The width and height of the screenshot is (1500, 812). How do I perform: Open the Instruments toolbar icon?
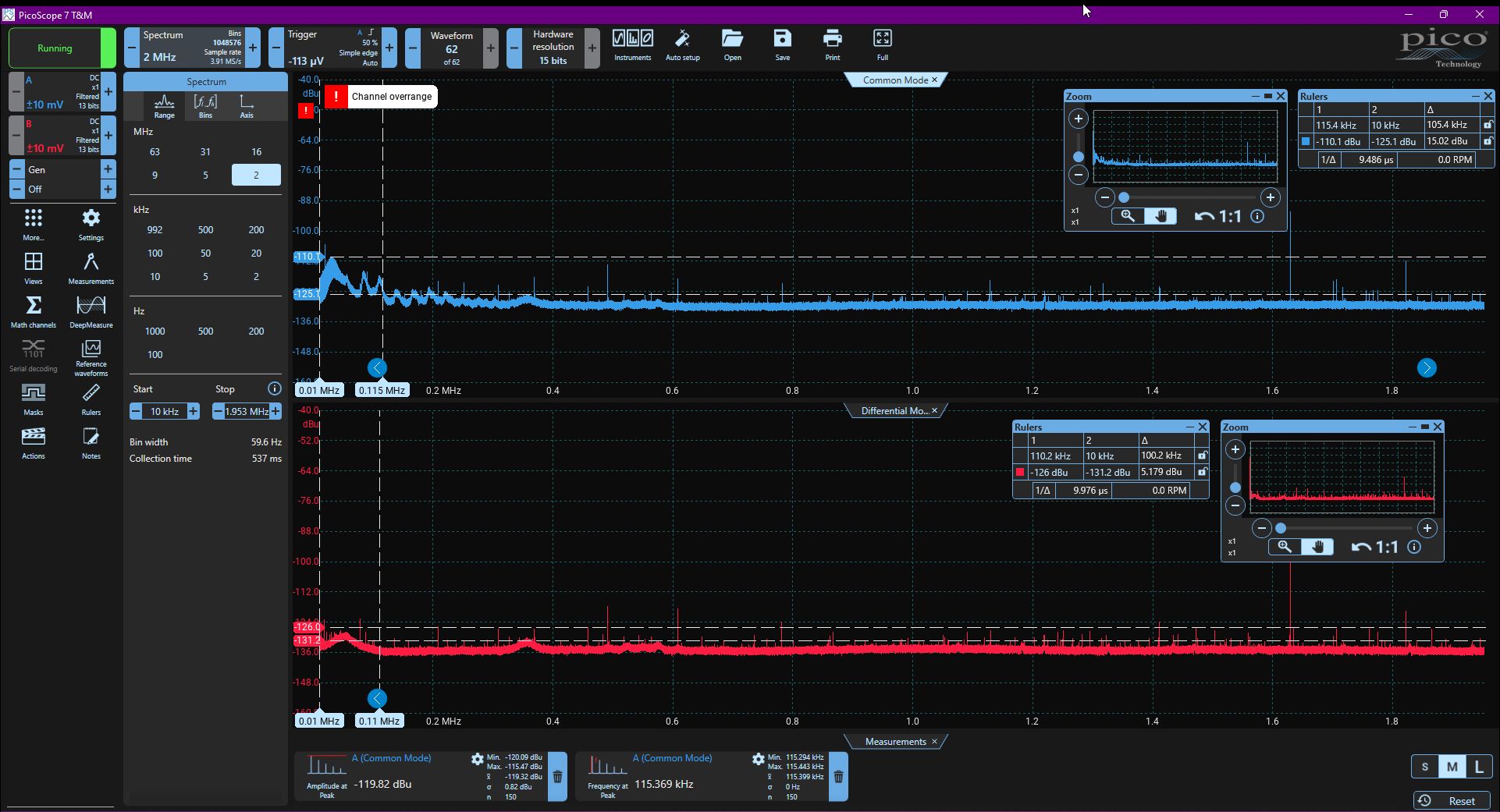(632, 44)
